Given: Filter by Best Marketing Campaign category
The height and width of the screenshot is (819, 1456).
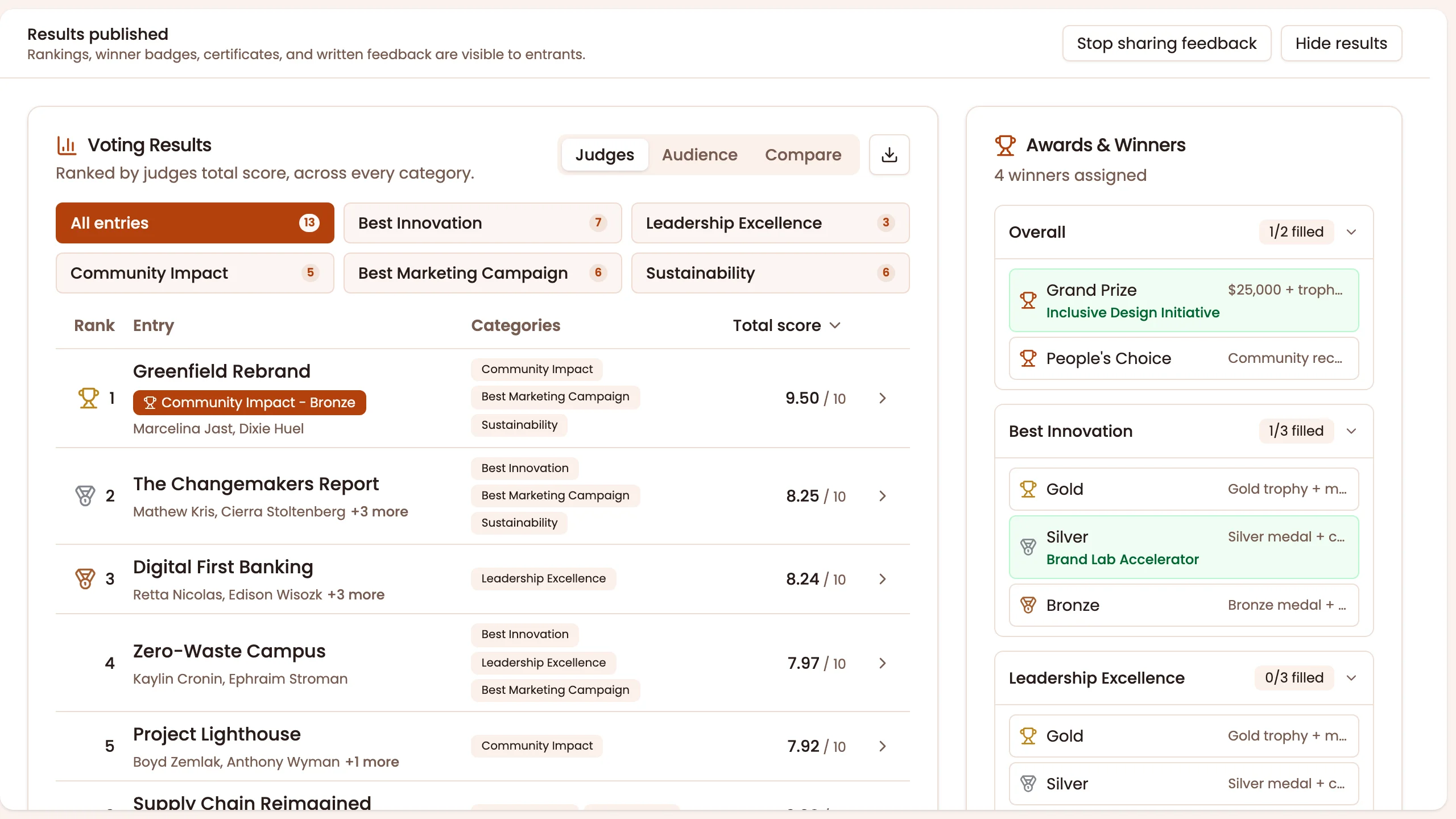Looking at the screenshot, I should click(483, 273).
